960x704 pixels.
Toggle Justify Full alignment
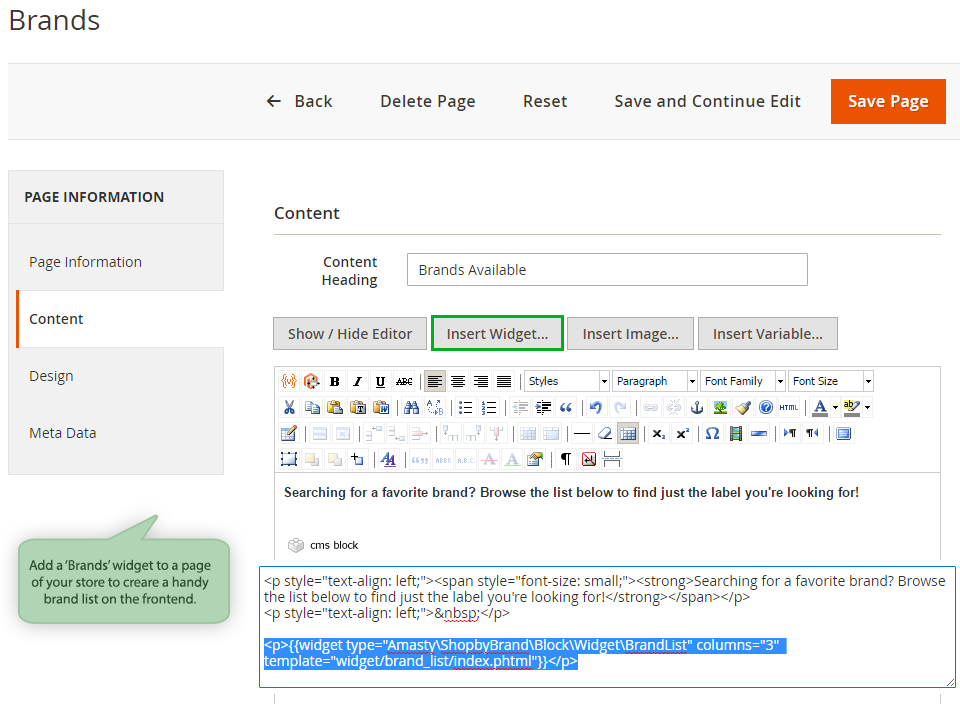[504, 381]
